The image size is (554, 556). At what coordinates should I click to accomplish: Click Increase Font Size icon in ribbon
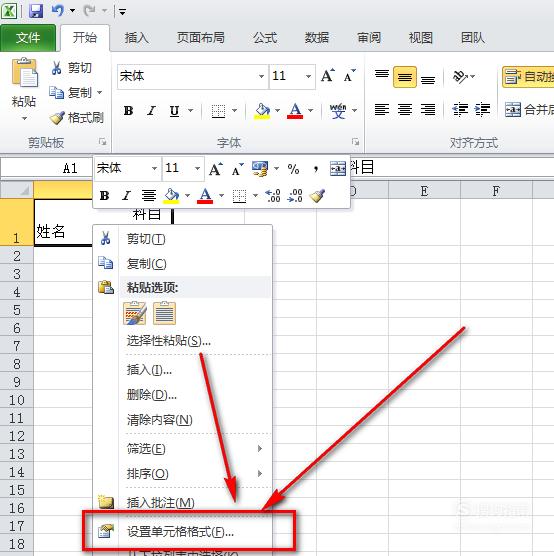coord(328,76)
